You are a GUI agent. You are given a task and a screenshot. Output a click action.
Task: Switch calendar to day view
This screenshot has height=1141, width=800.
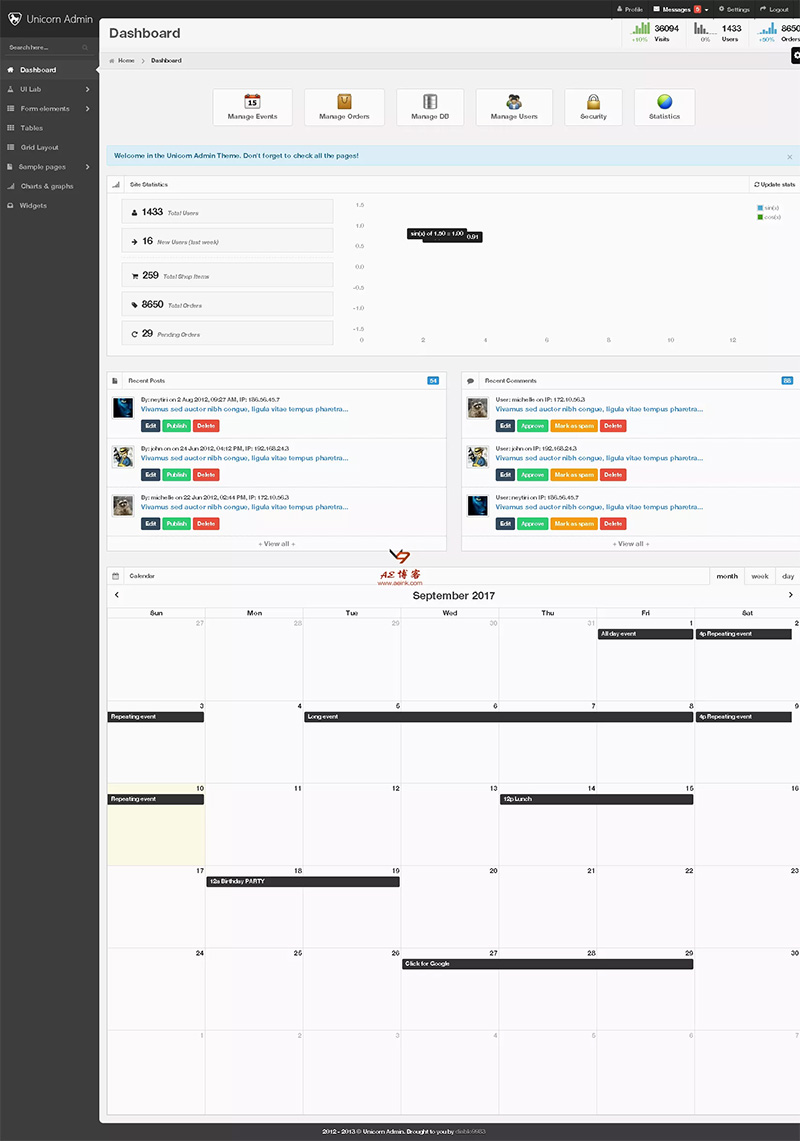pos(788,576)
